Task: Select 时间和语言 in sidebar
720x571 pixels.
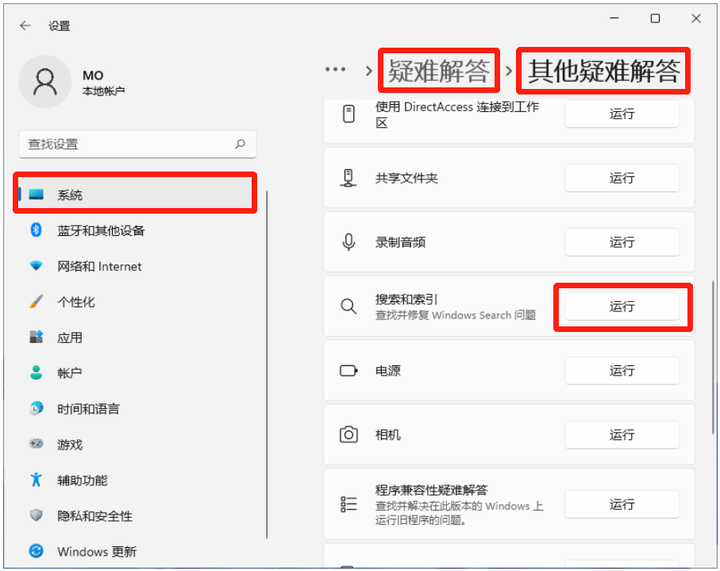Action: [135, 409]
